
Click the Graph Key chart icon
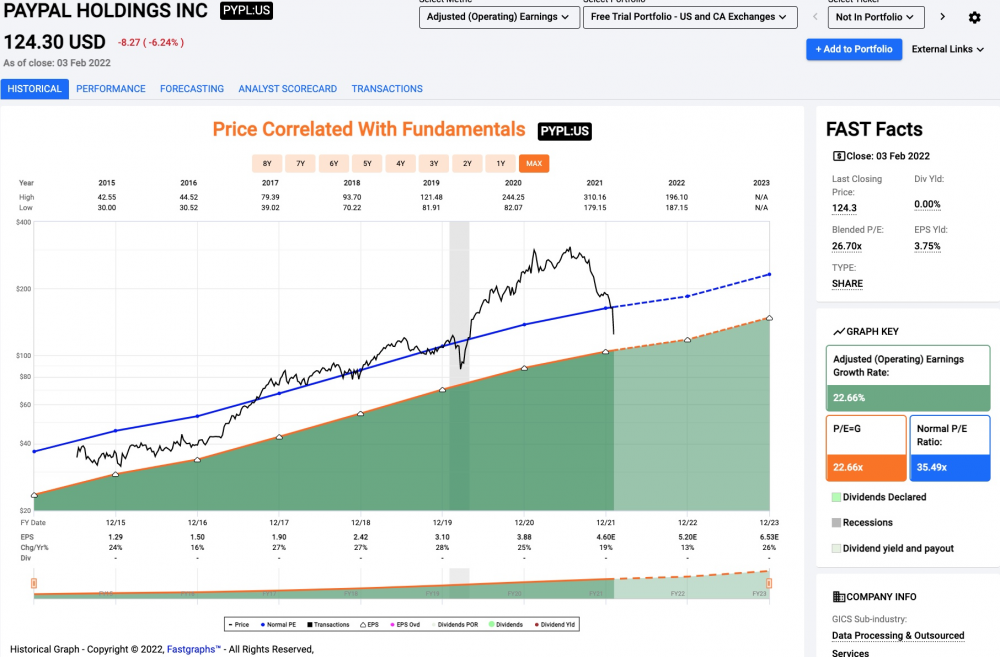click(839, 332)
